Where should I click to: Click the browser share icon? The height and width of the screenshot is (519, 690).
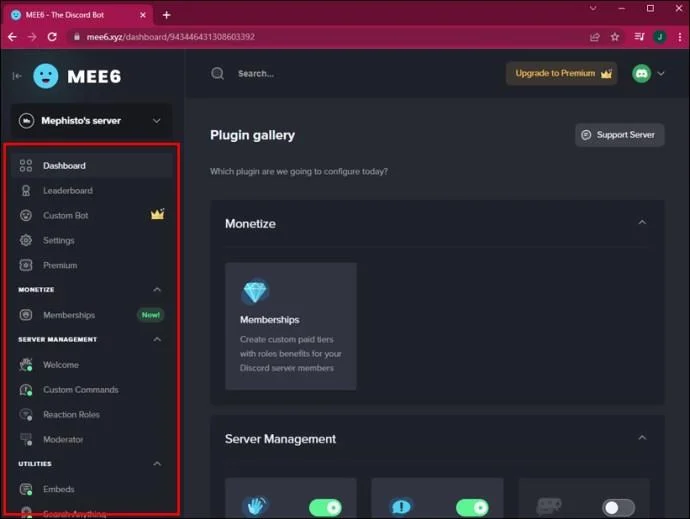(x=595, y=37)
